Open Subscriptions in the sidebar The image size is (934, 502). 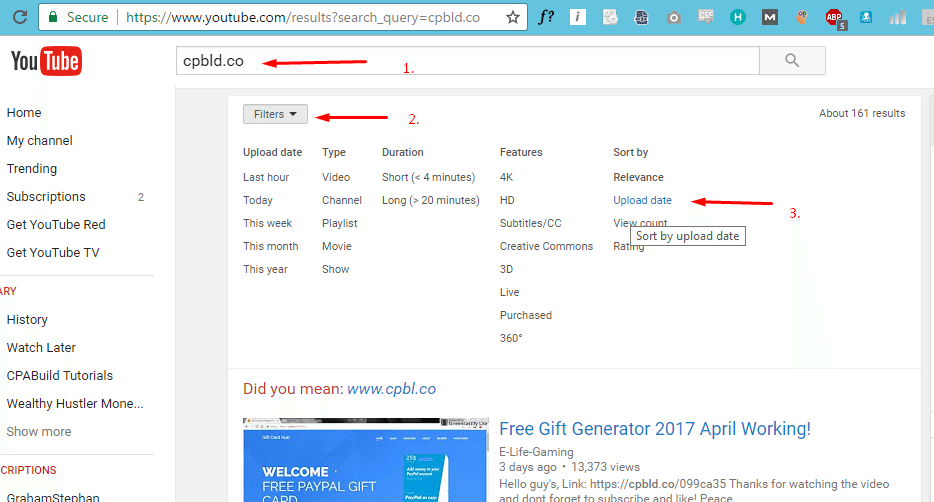coord(46,197)
